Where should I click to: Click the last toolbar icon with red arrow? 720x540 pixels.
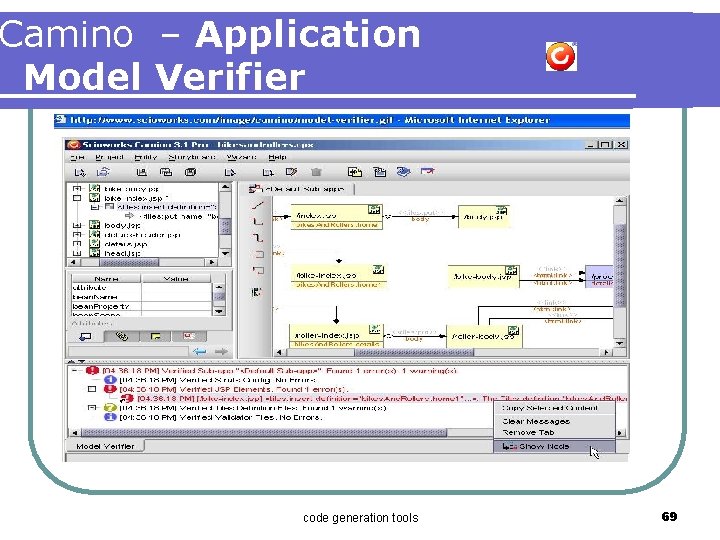(427, 172)
